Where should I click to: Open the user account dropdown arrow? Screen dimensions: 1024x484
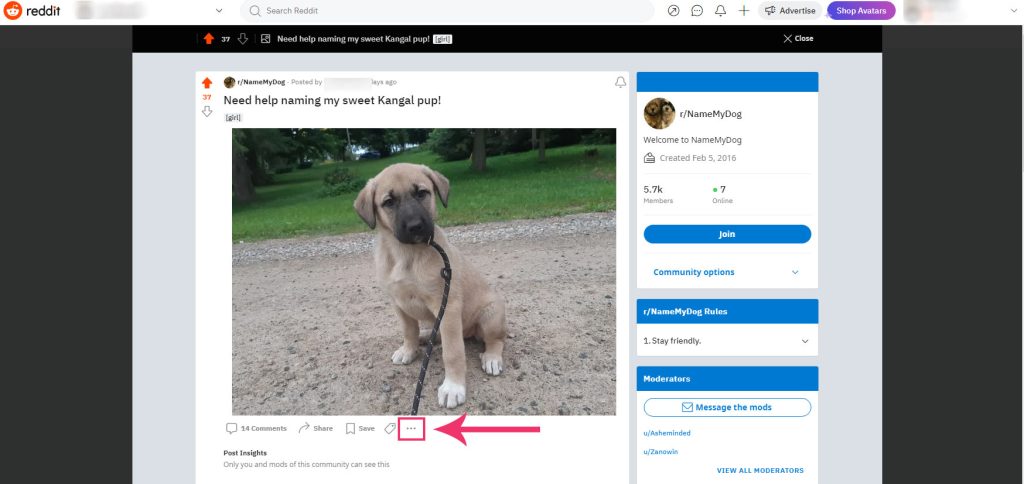pyautogui.click(x=1012, y=11)
